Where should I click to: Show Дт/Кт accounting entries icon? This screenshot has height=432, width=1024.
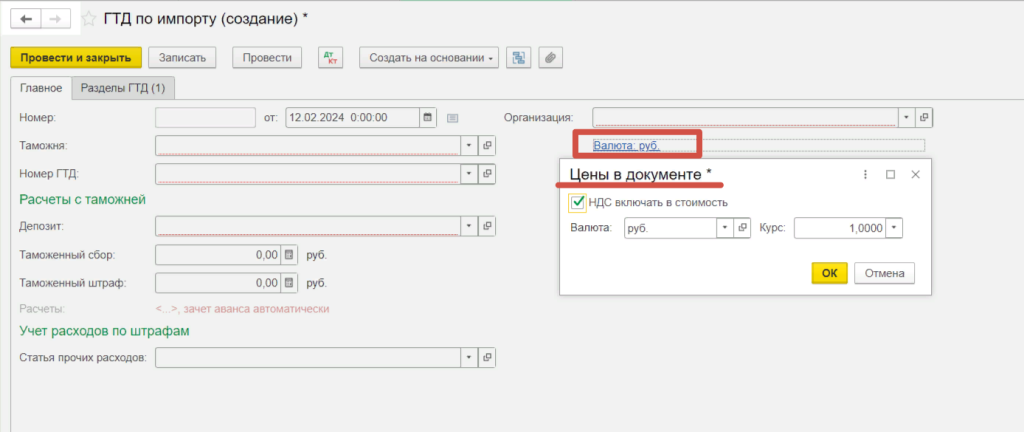click(x=330, y=58)
